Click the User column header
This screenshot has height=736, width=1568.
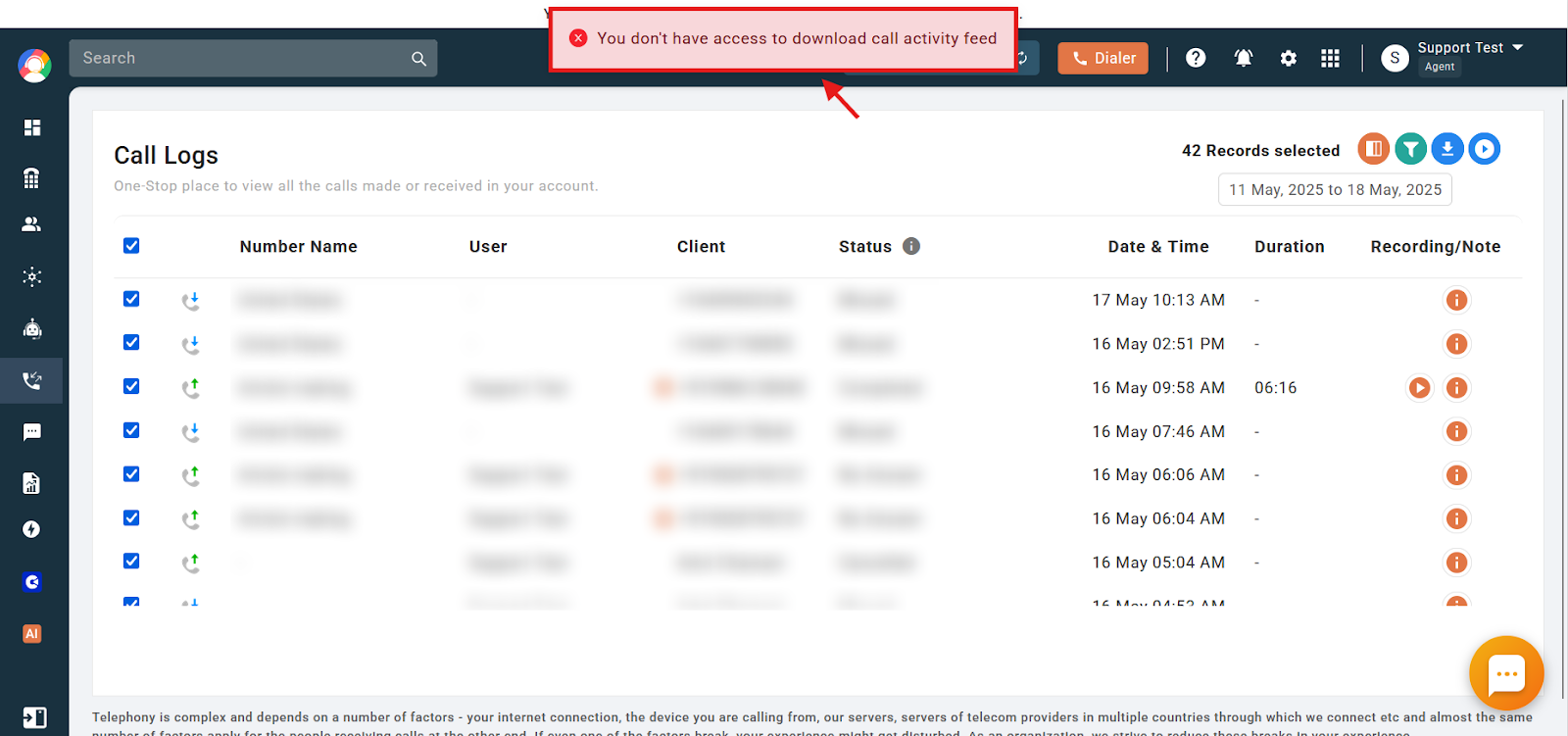[488, 247]
